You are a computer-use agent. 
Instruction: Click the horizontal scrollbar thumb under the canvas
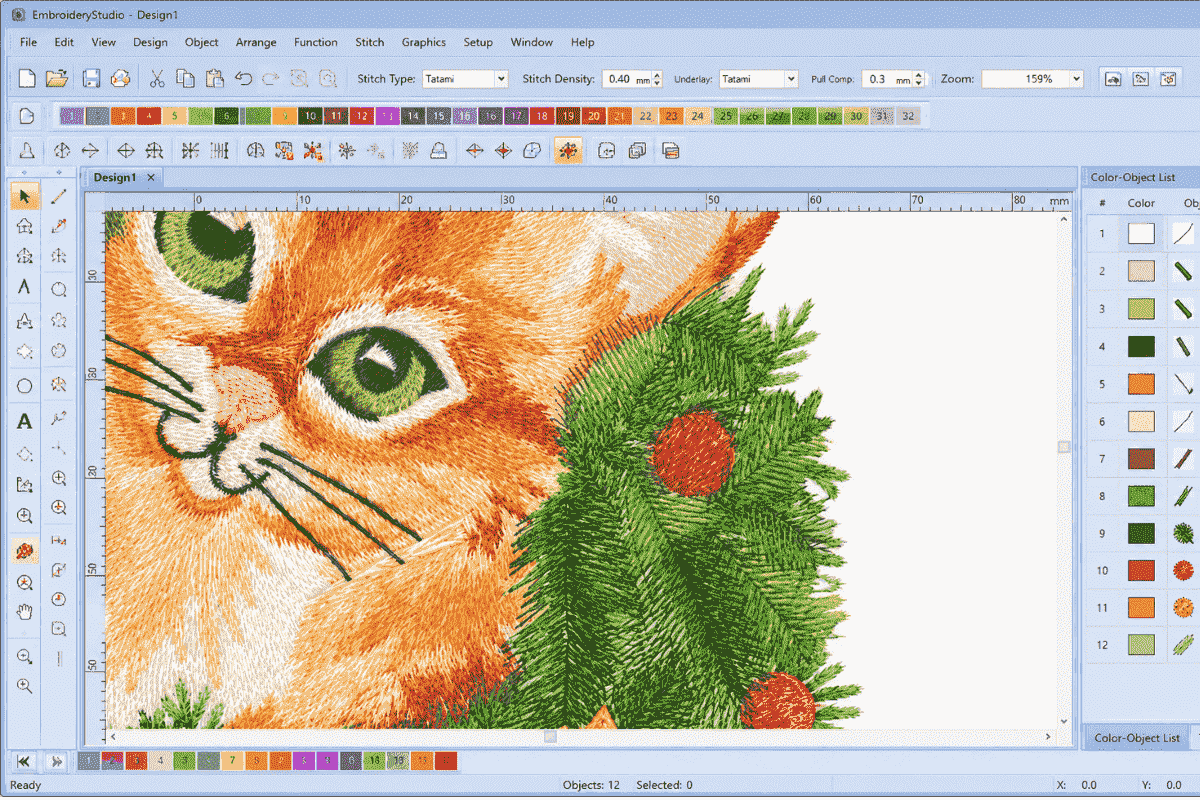(x=549, y=737)
